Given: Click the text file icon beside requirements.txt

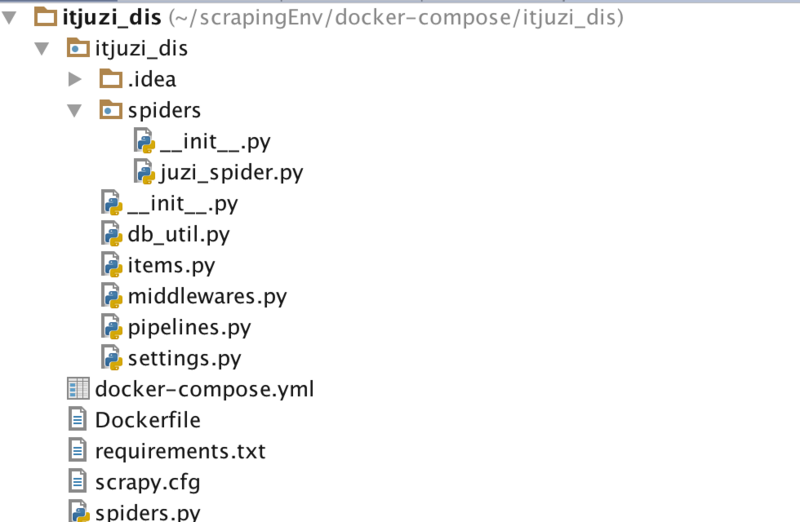Looking at the screenshot, I should 78,450.
